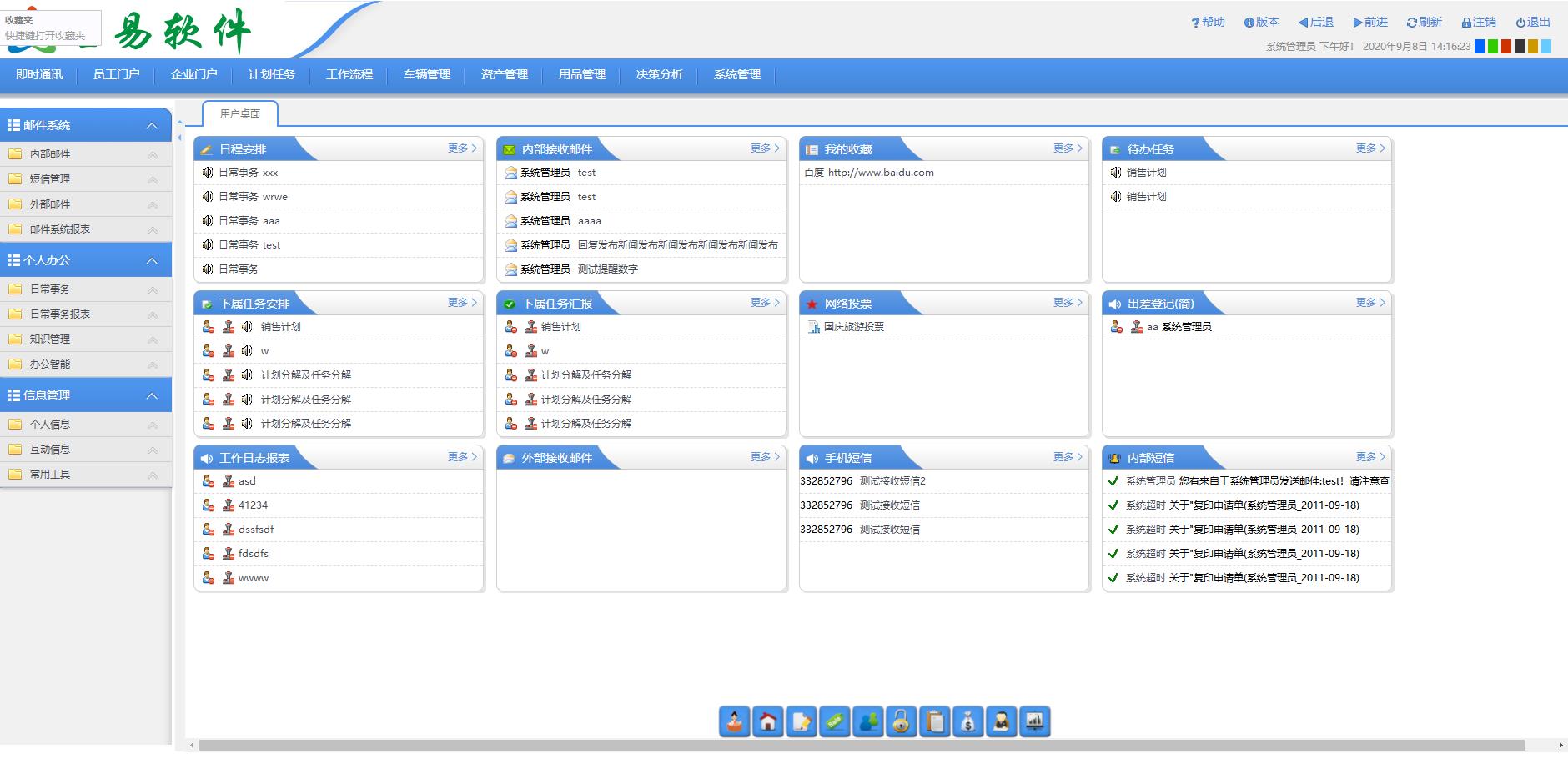Select the 用户桌面 tab
This screenshot has height=769, width=1568.
coord(240,114)
